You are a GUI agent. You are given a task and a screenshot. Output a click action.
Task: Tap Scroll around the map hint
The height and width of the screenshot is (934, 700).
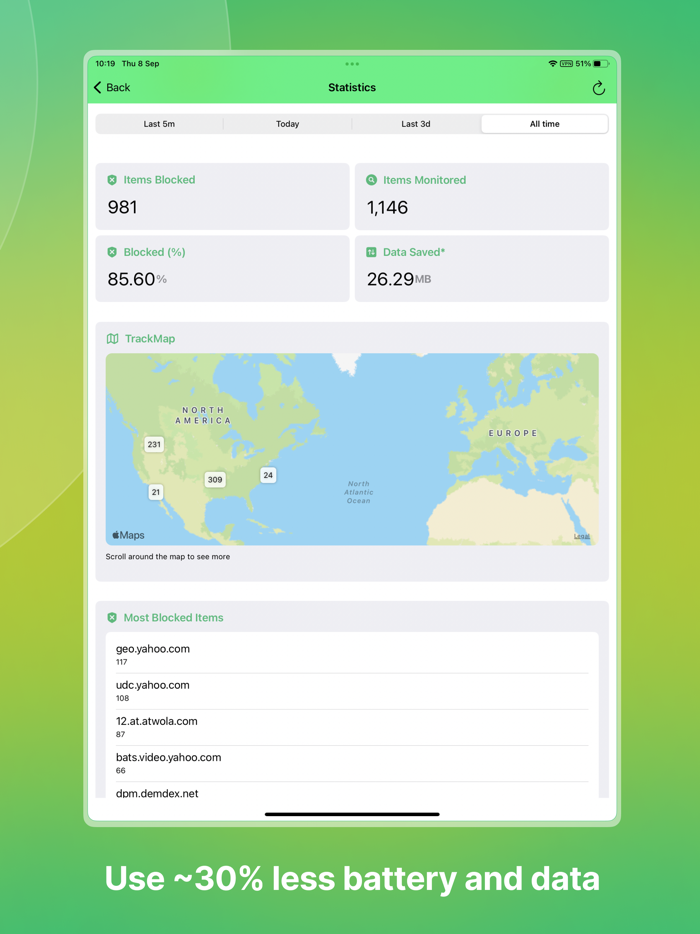tap(167, 556)
